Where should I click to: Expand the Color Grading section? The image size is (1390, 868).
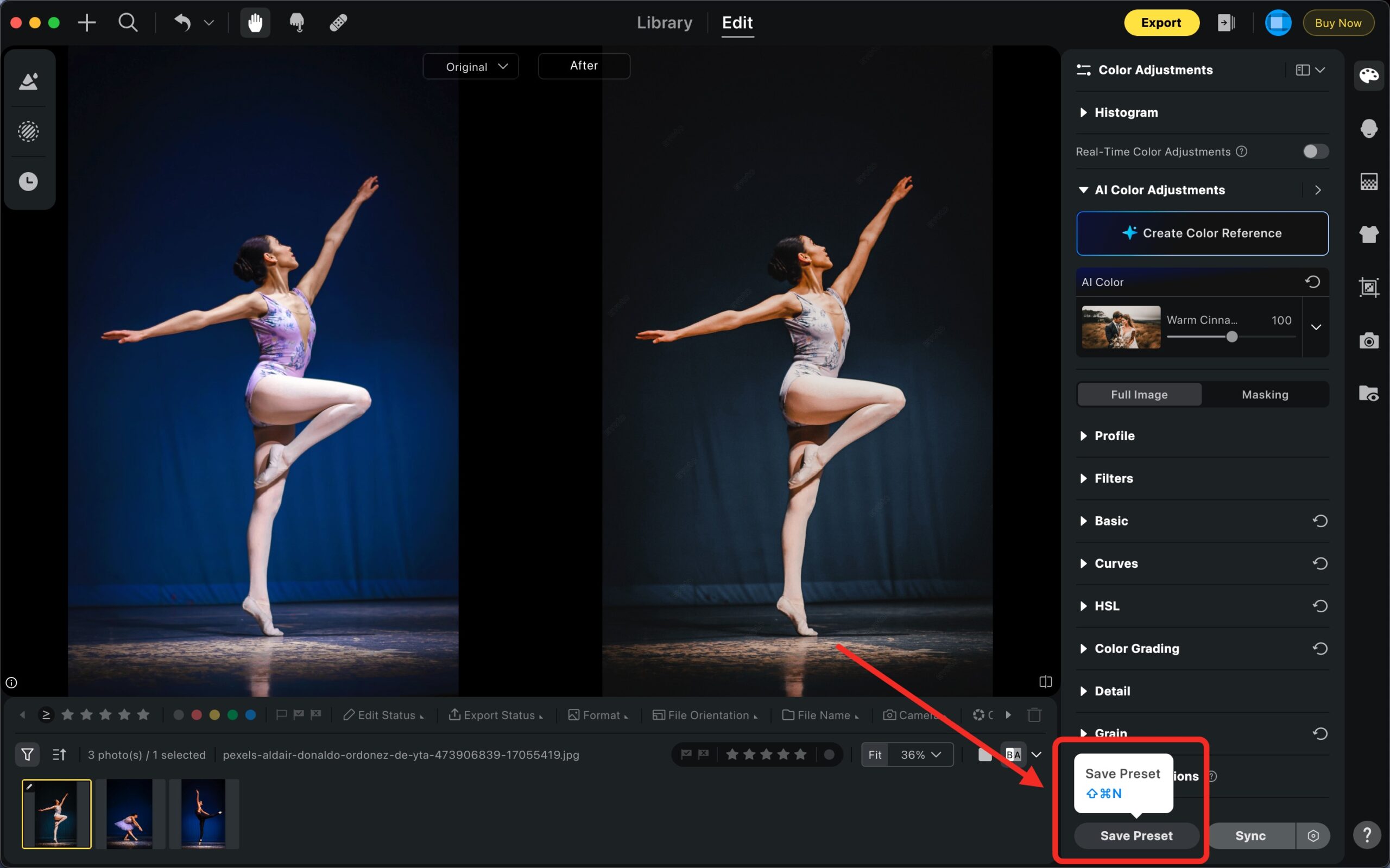(1136, 648)
